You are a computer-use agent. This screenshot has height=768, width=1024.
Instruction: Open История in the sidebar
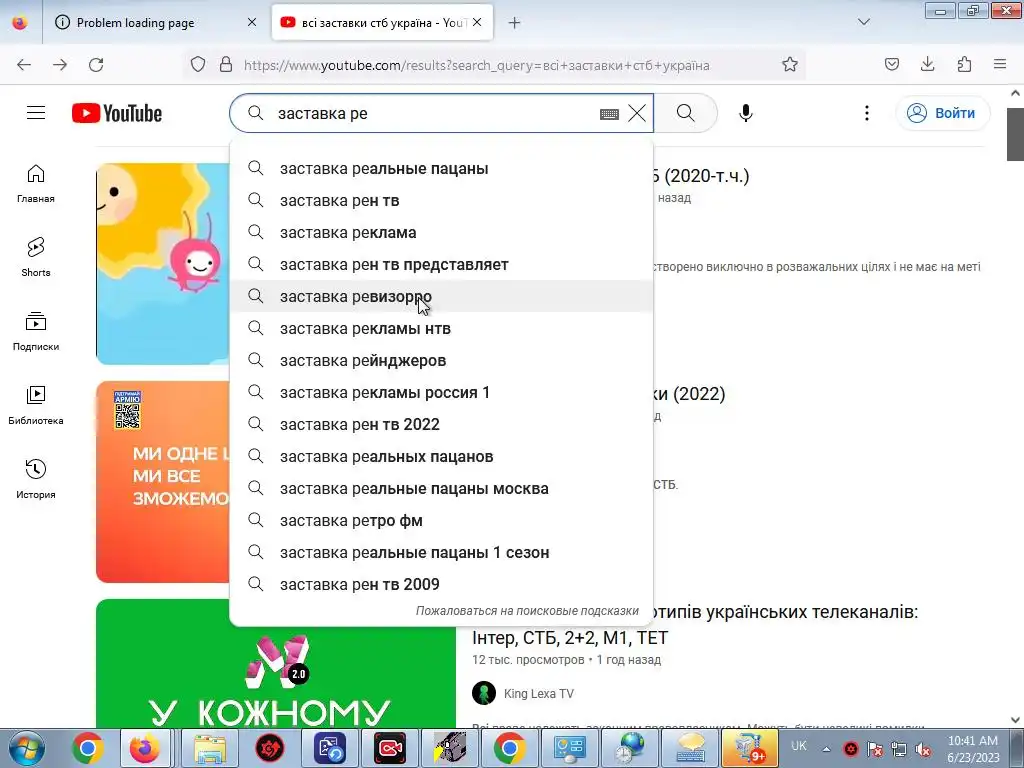pyautogui.click(x=36, y=479)
